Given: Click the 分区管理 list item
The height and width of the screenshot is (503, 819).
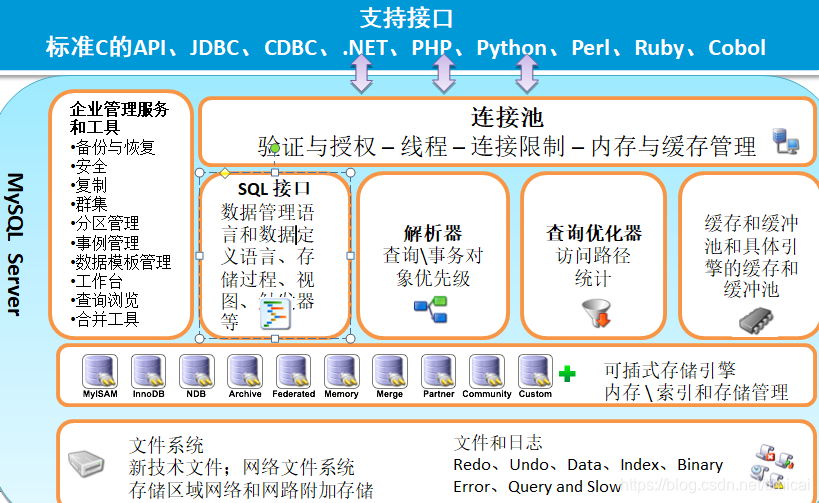Looking at the screenshot, I should click(x=105, y=224).
